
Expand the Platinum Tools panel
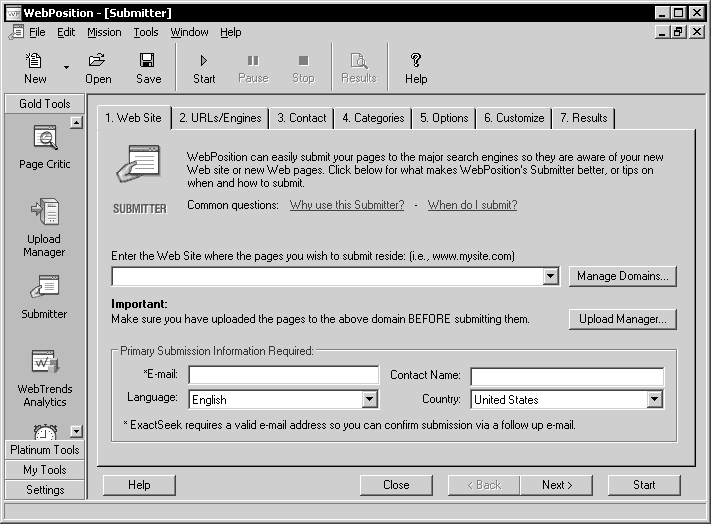44,450
